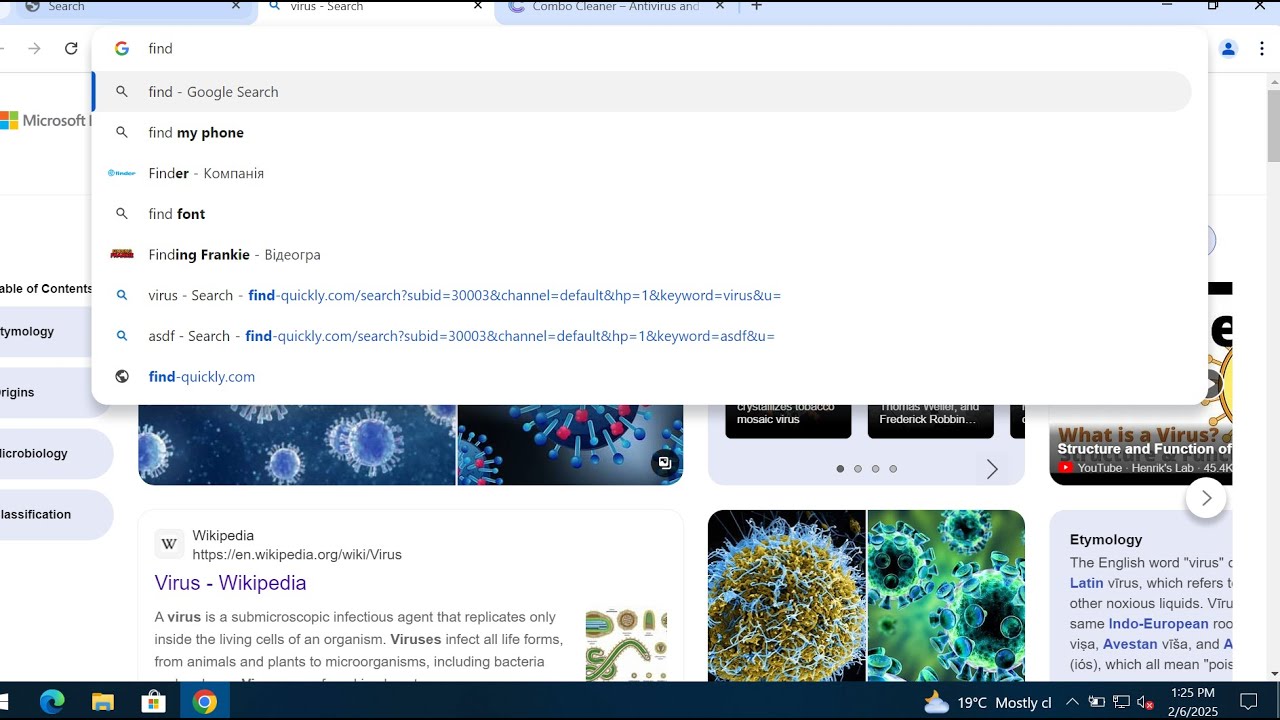The image size is (1280, 720).
Task: Select the second carousel dot
Action: click(x=858, y=469)
